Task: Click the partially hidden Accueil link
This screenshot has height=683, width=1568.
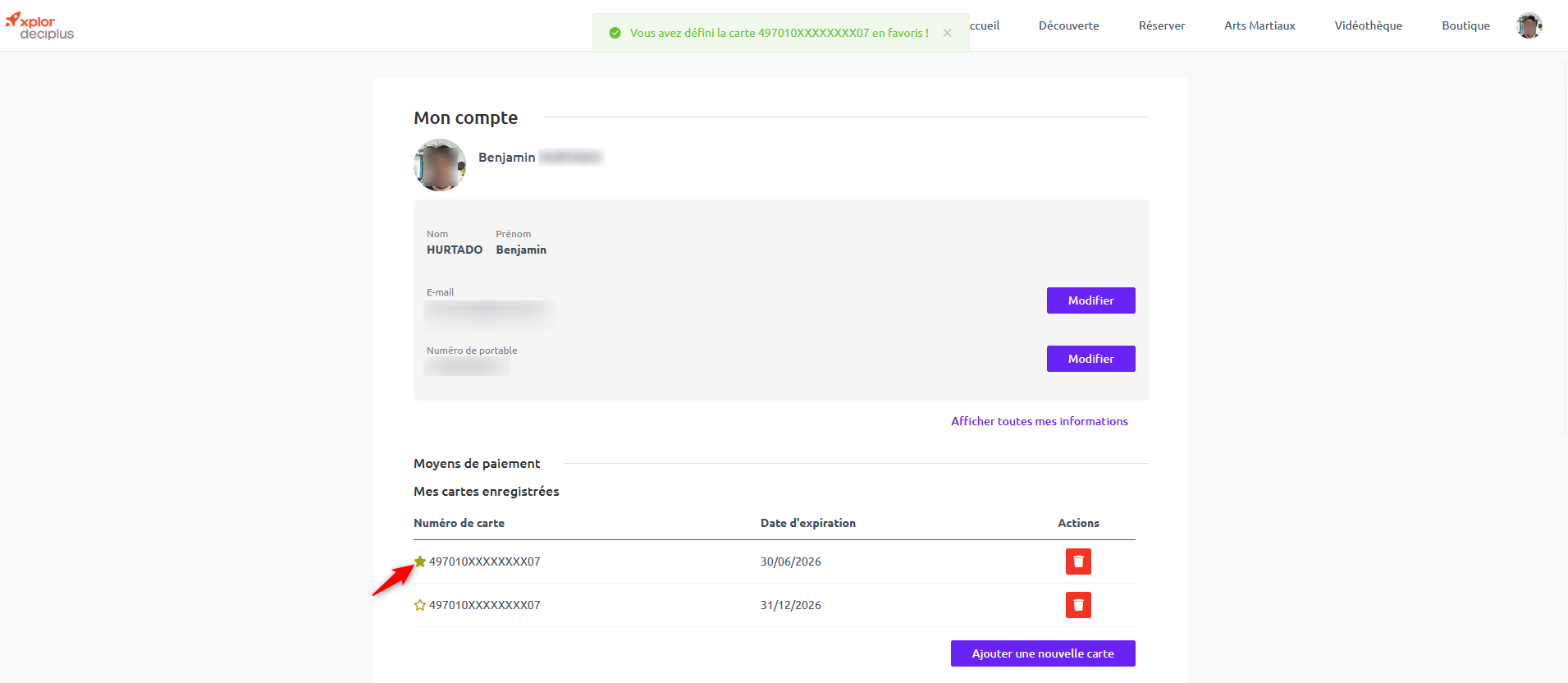Action: 985,25
